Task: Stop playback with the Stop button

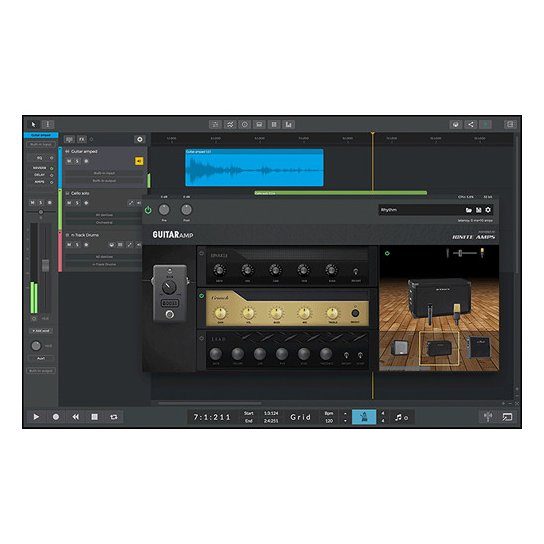Action: (x=94, y=417)
